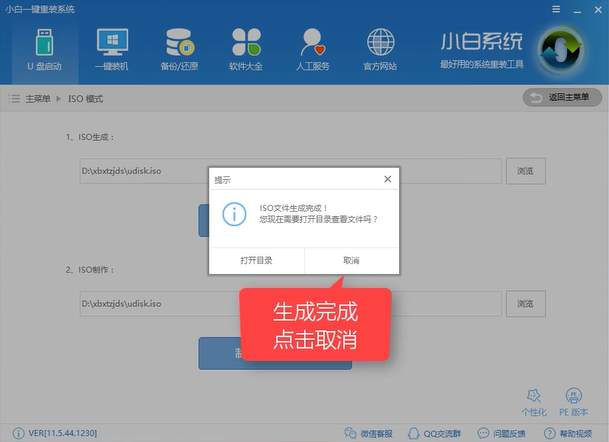Viewport: 609px width, 442px height.
Task: Close the main application window
Action: pyautogui.click(x=598, y=9)
